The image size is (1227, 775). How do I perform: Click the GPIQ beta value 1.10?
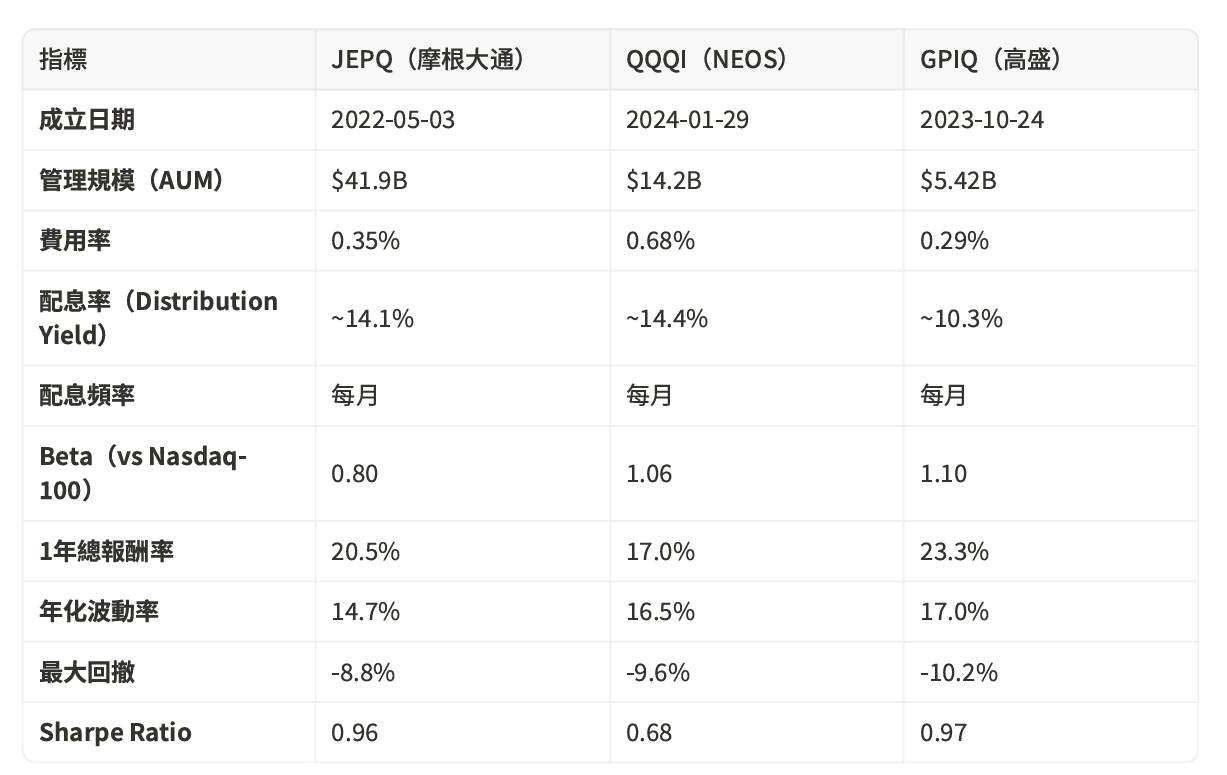coord(944,473)
